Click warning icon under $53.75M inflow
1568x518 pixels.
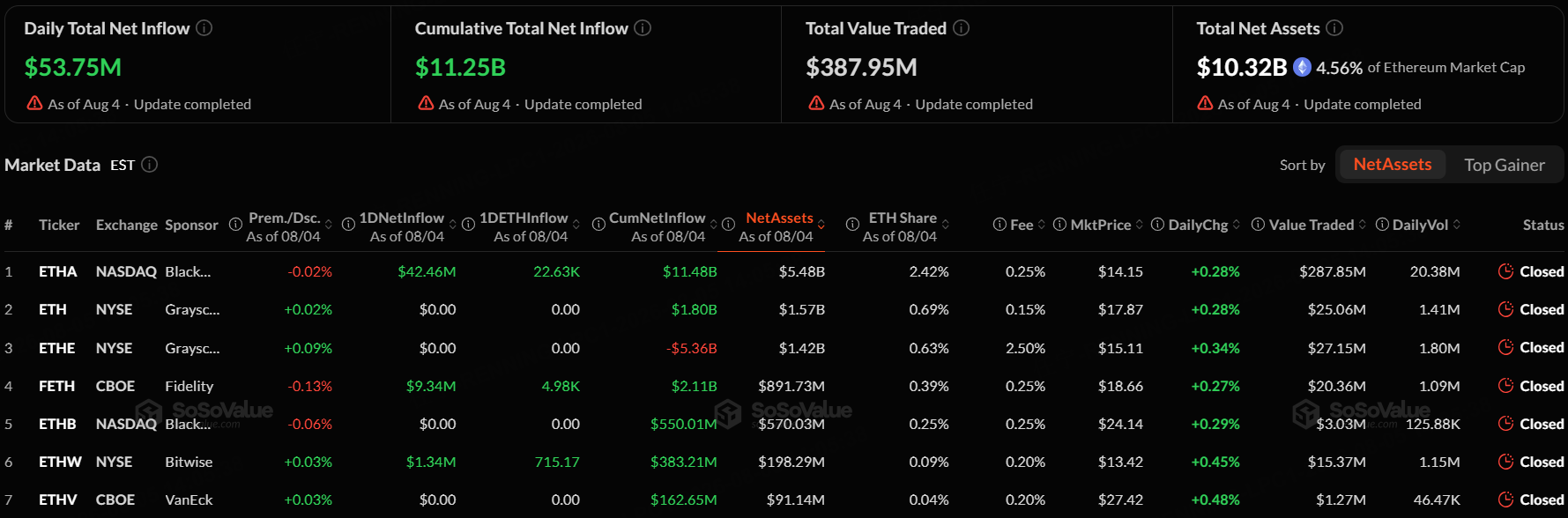coord(34,104)
